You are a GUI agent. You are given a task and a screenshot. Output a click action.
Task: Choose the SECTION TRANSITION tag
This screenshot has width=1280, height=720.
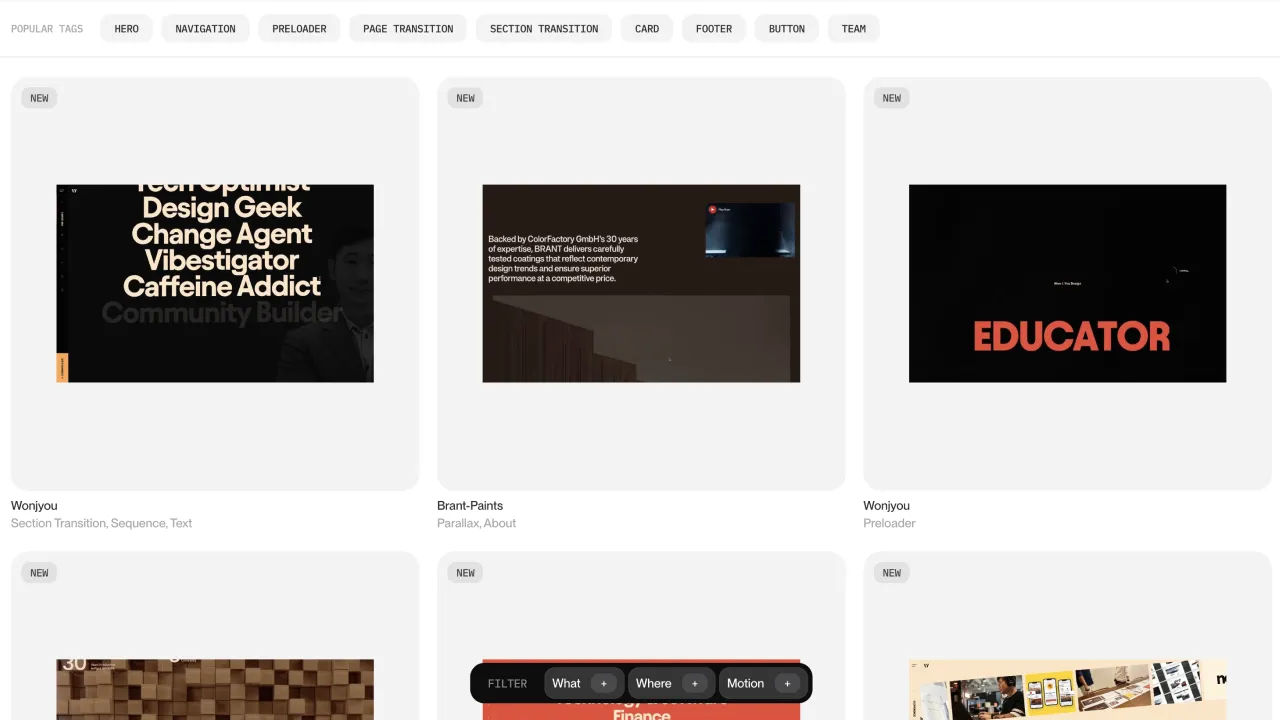tap(544, 29)
